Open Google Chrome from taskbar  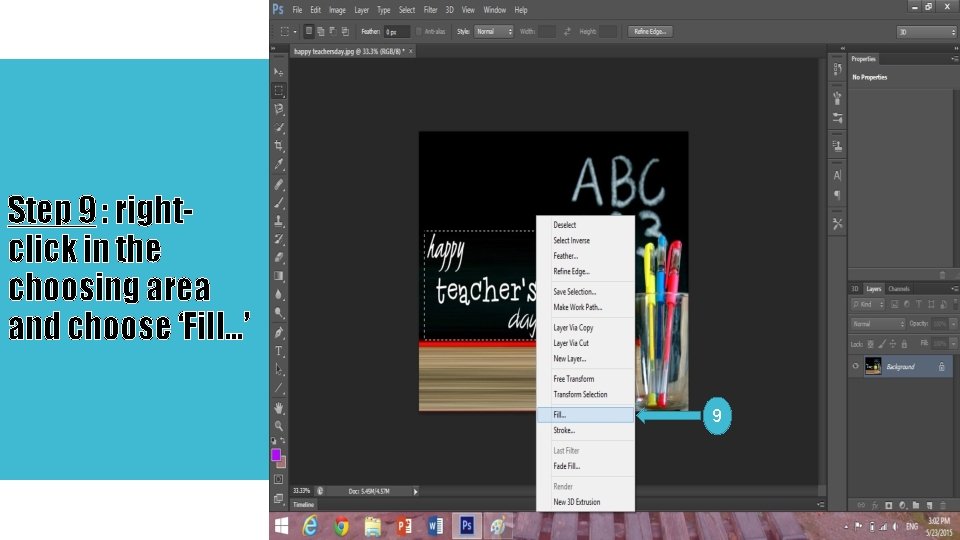point(342,526)
